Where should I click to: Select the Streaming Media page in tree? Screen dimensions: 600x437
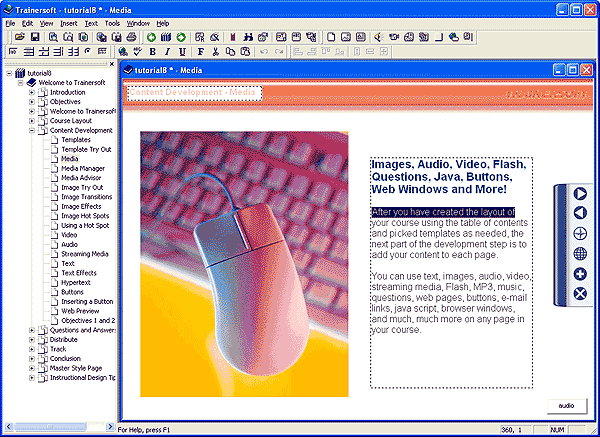click(x=85, y=254)
